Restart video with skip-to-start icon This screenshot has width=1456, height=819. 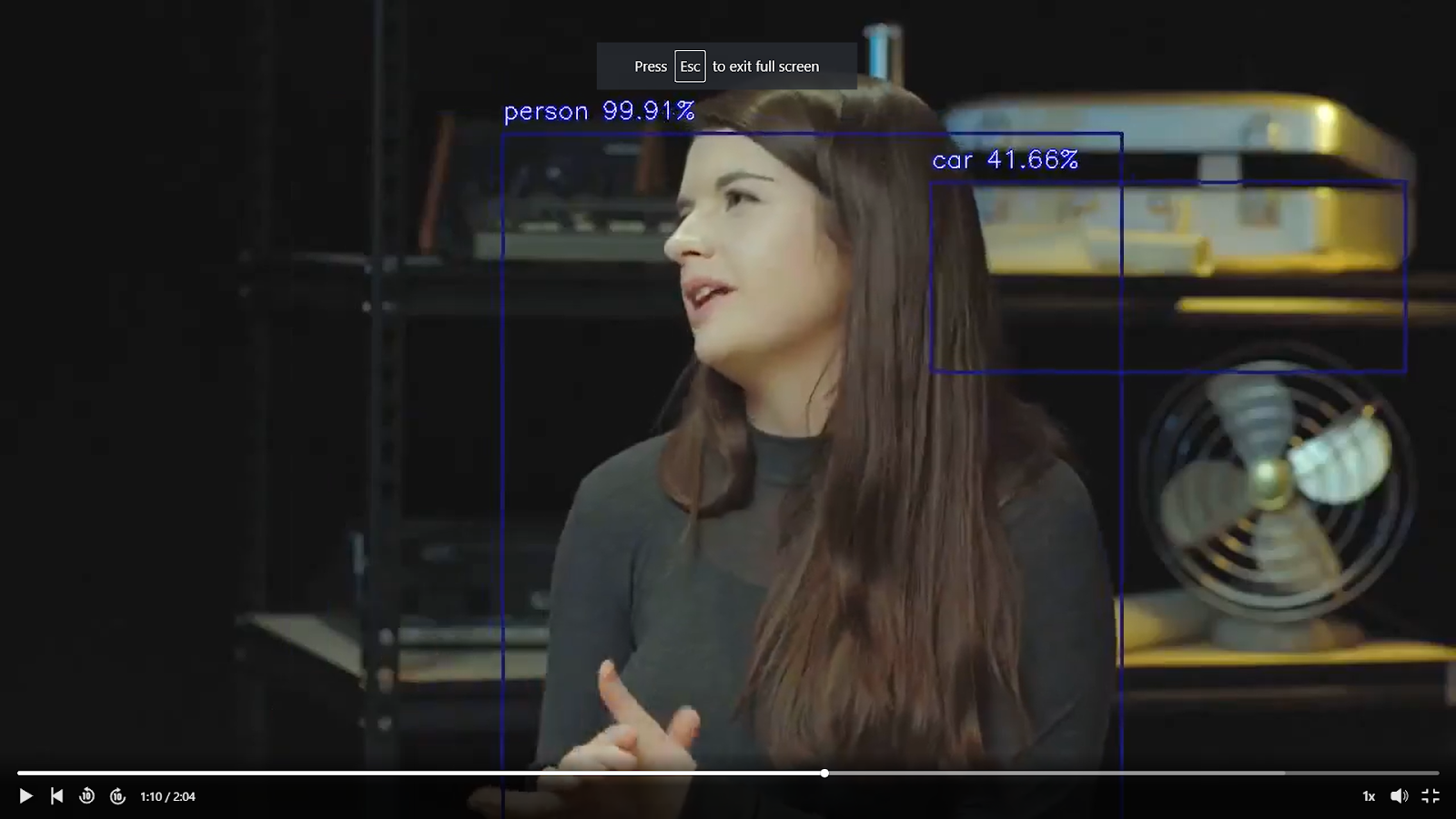(56, 796)
